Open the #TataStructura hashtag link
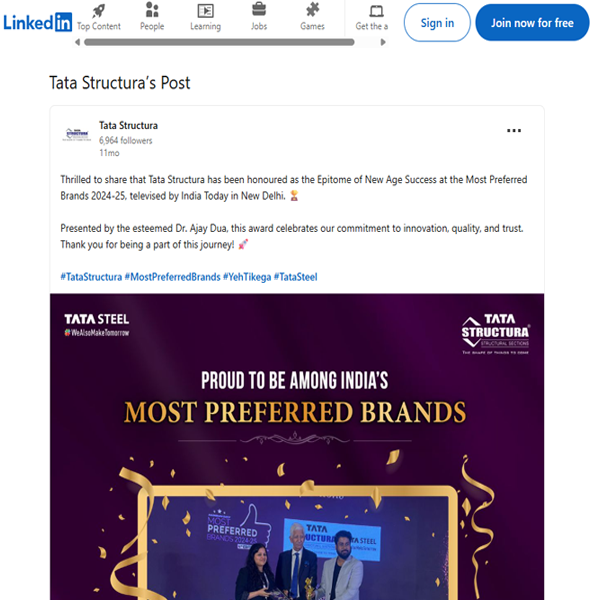600x600 pixels. coord(91,277)
